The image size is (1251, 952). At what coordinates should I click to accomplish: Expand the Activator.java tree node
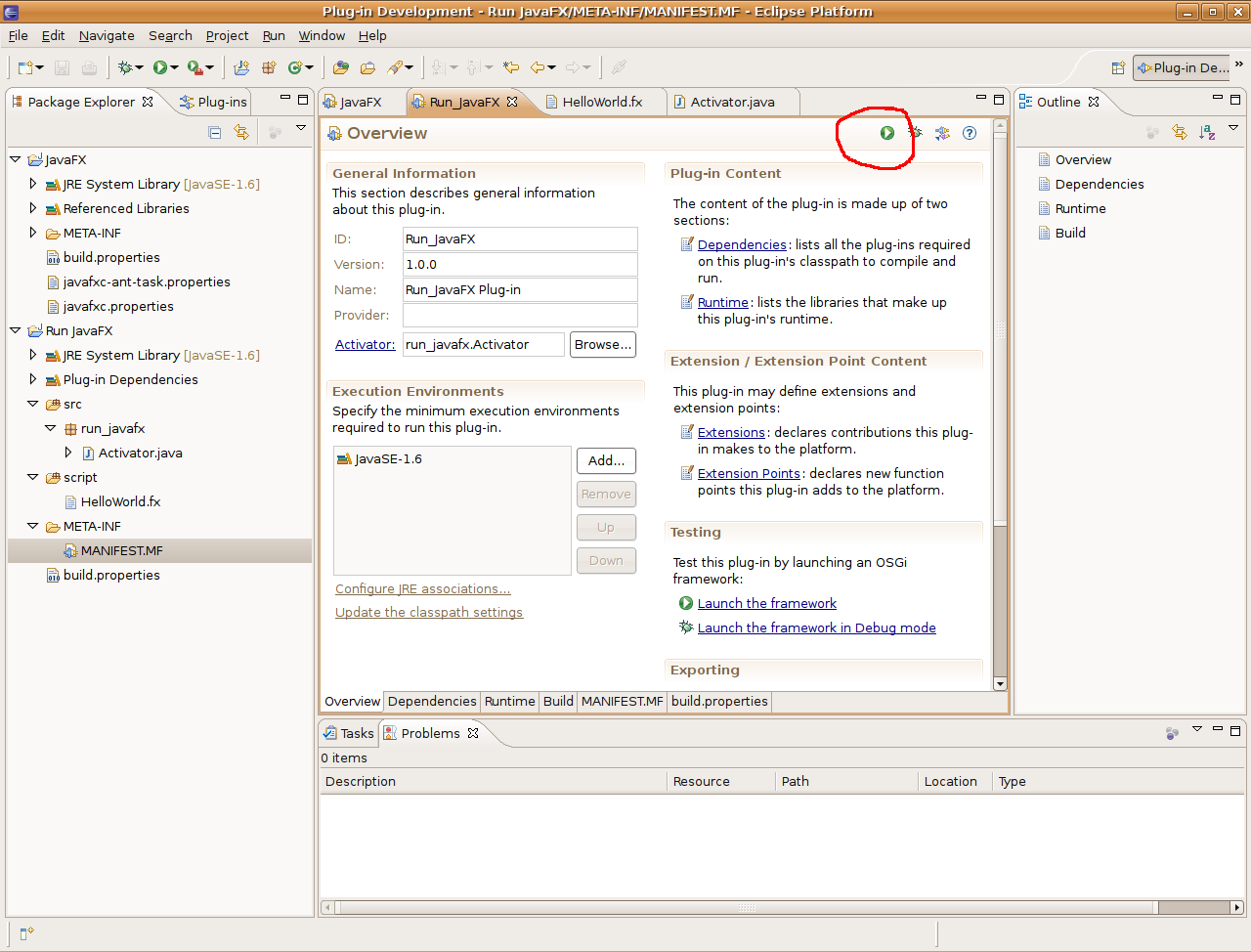coord(68,453)
